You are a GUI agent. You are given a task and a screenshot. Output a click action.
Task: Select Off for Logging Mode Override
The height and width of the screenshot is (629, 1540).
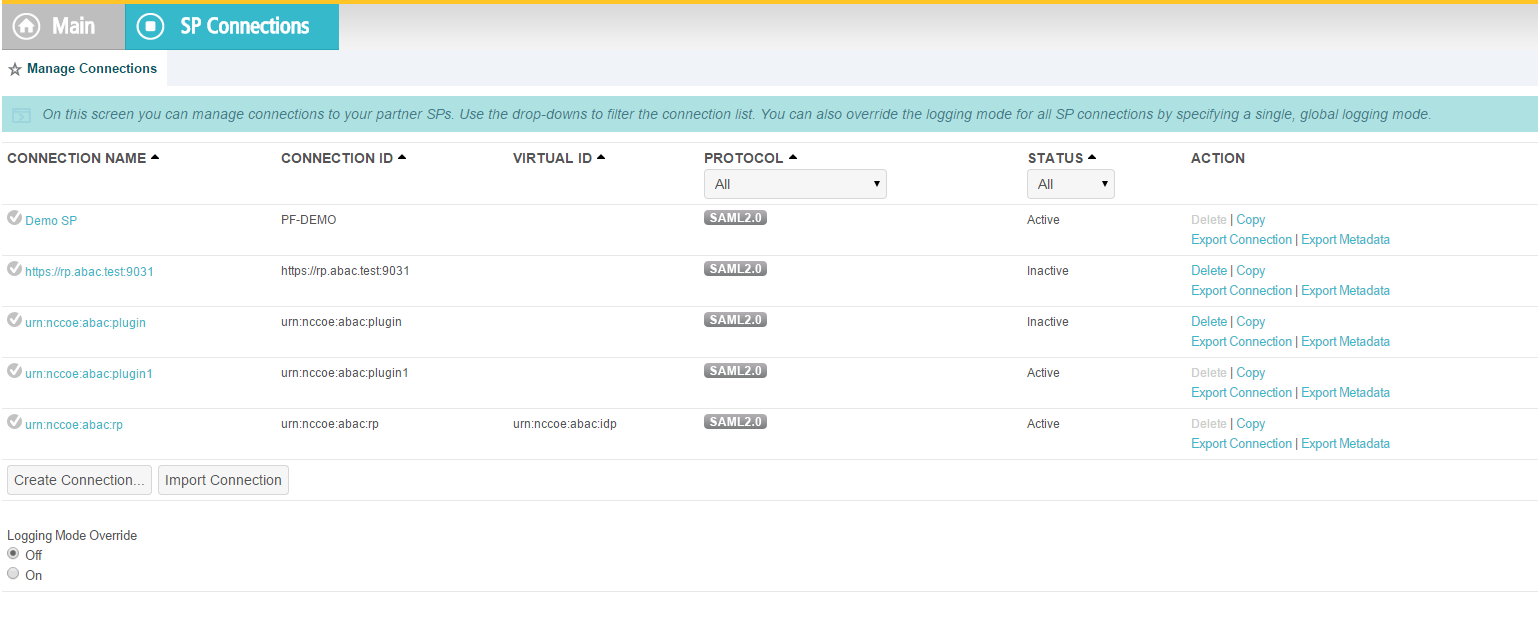13,553
